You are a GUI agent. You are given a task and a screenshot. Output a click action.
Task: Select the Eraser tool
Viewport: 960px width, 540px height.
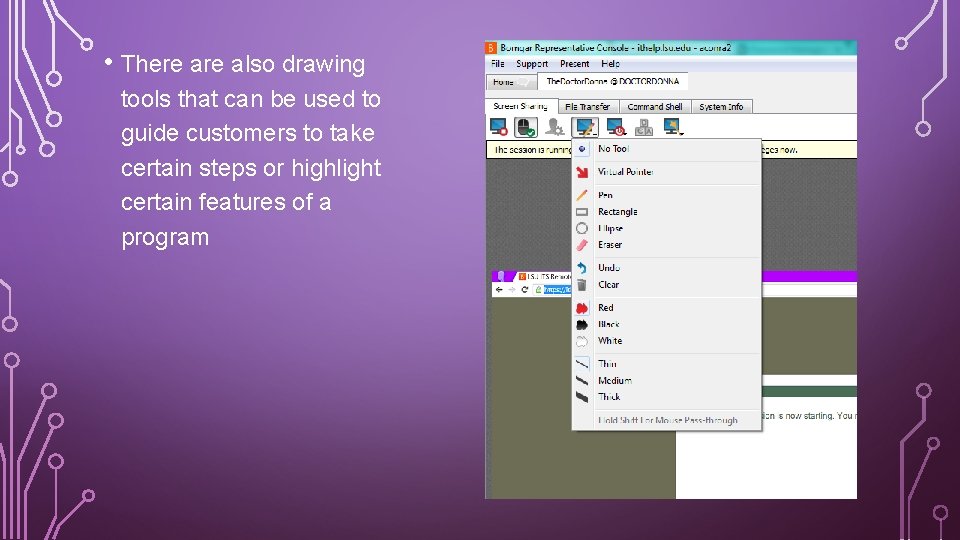(667, 245)
